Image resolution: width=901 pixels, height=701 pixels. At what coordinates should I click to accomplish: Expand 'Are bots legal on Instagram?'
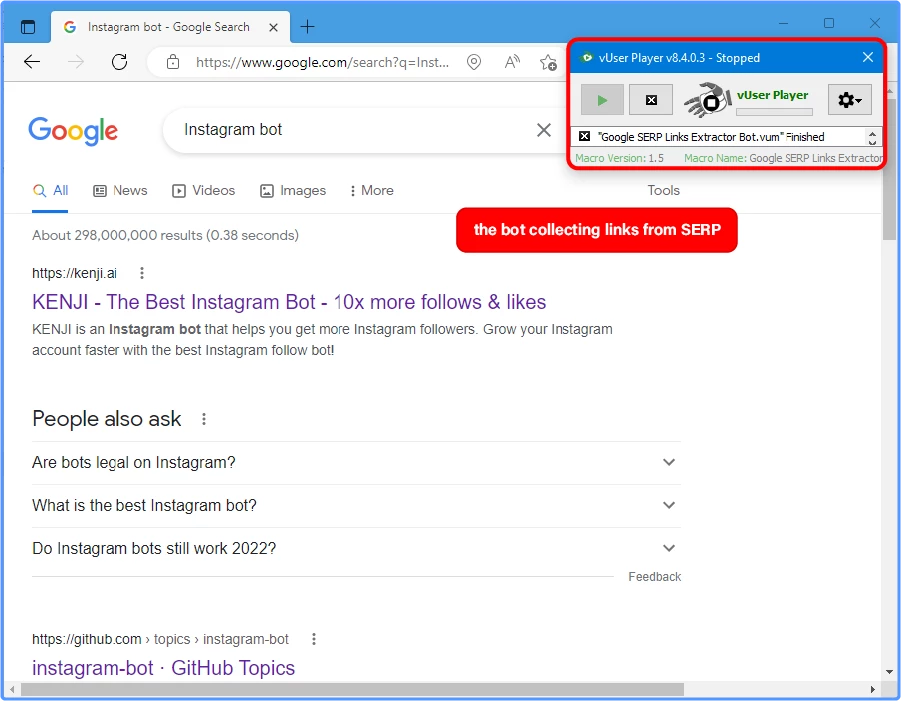tap(356, 463)
